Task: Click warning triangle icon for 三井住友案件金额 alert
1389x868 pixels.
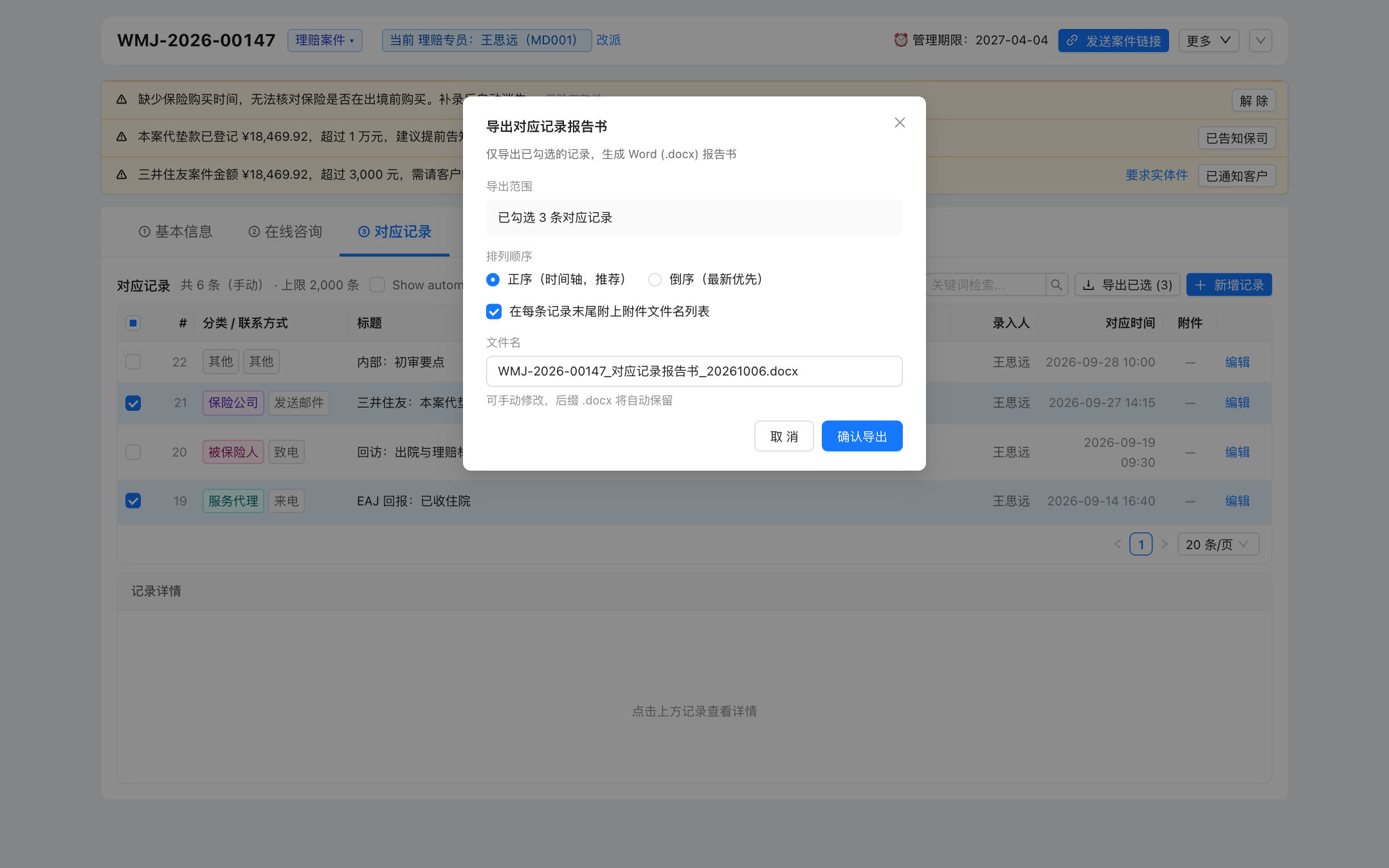Action: (x=122, y=174)
